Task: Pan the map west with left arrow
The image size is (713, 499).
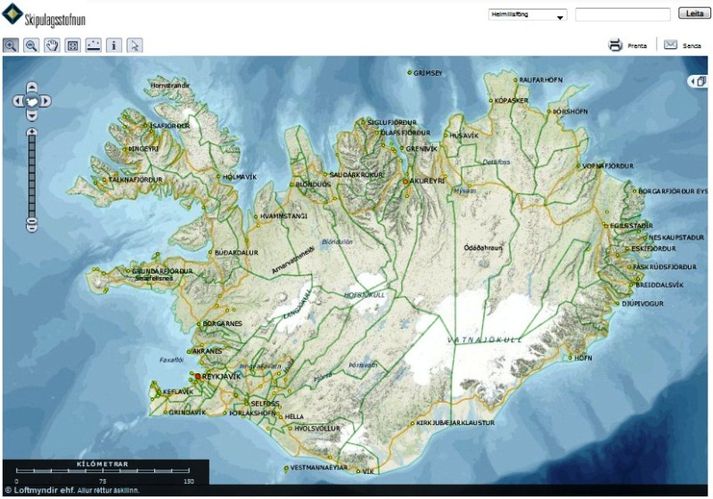Action: tap(17, 101)
